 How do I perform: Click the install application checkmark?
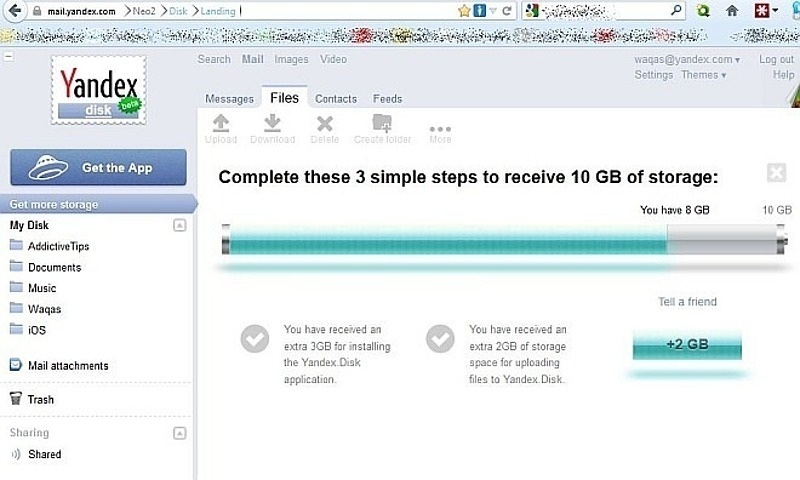tap(255, 339)
